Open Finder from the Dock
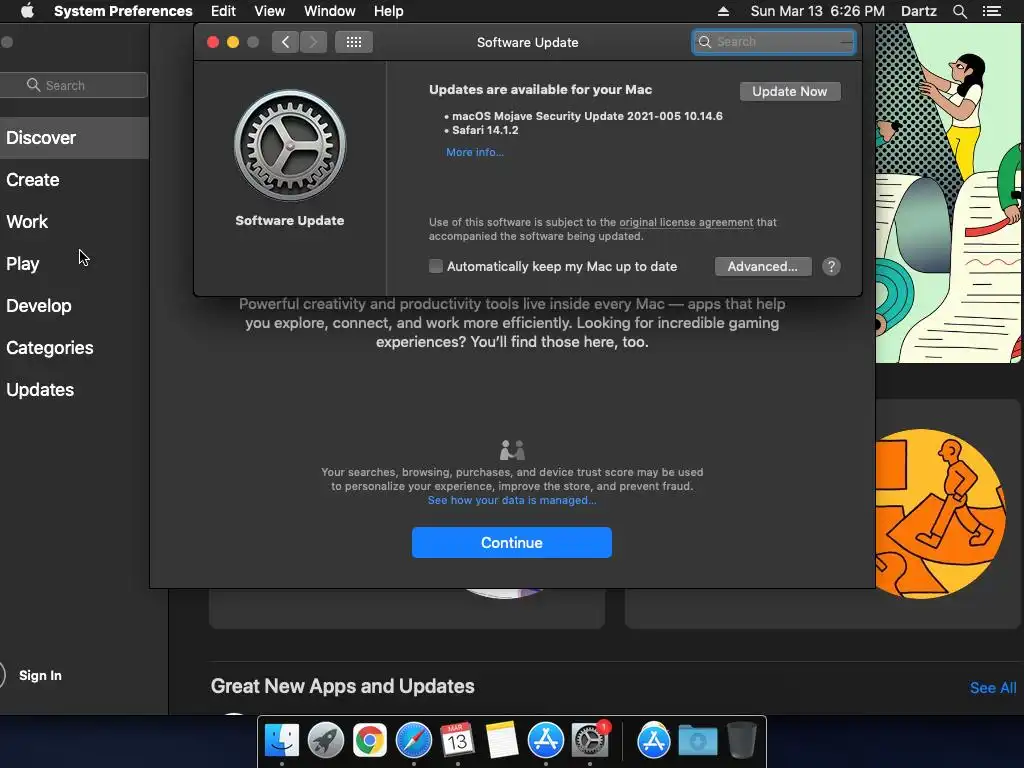Image resolution: width=1024 pixels, height=768 pixels. click(x=281, y=741)
